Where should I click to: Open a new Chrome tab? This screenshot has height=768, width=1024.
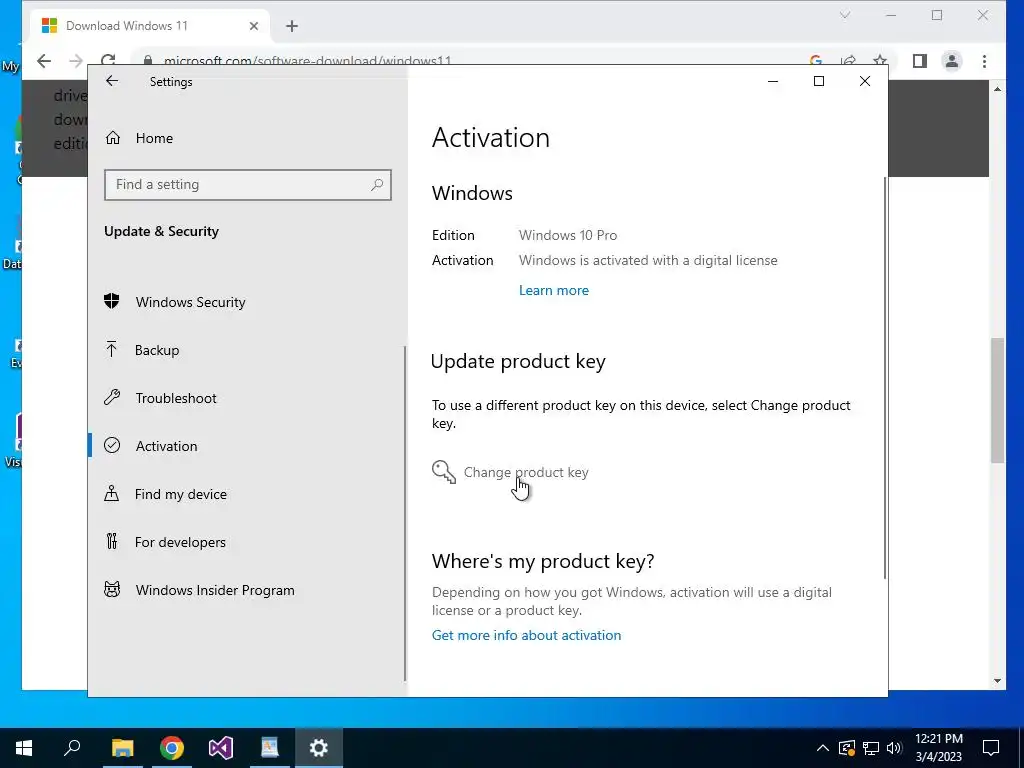coord(292,26)
